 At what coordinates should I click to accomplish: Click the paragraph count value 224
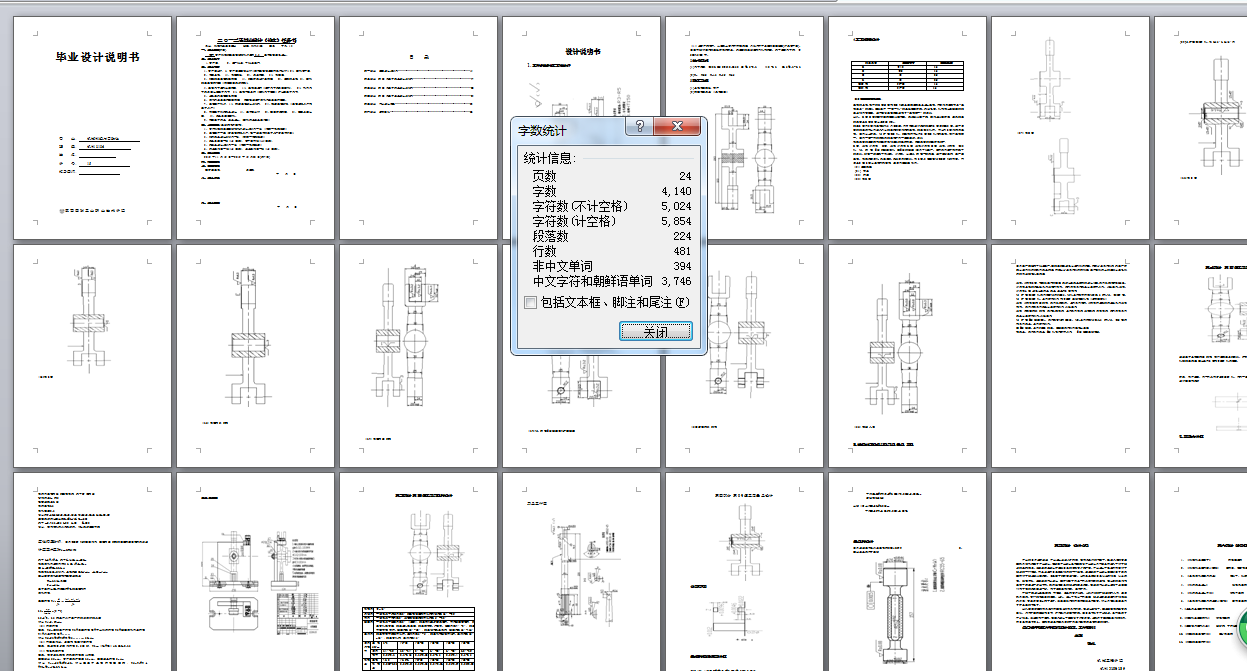(x=681, y=236)
